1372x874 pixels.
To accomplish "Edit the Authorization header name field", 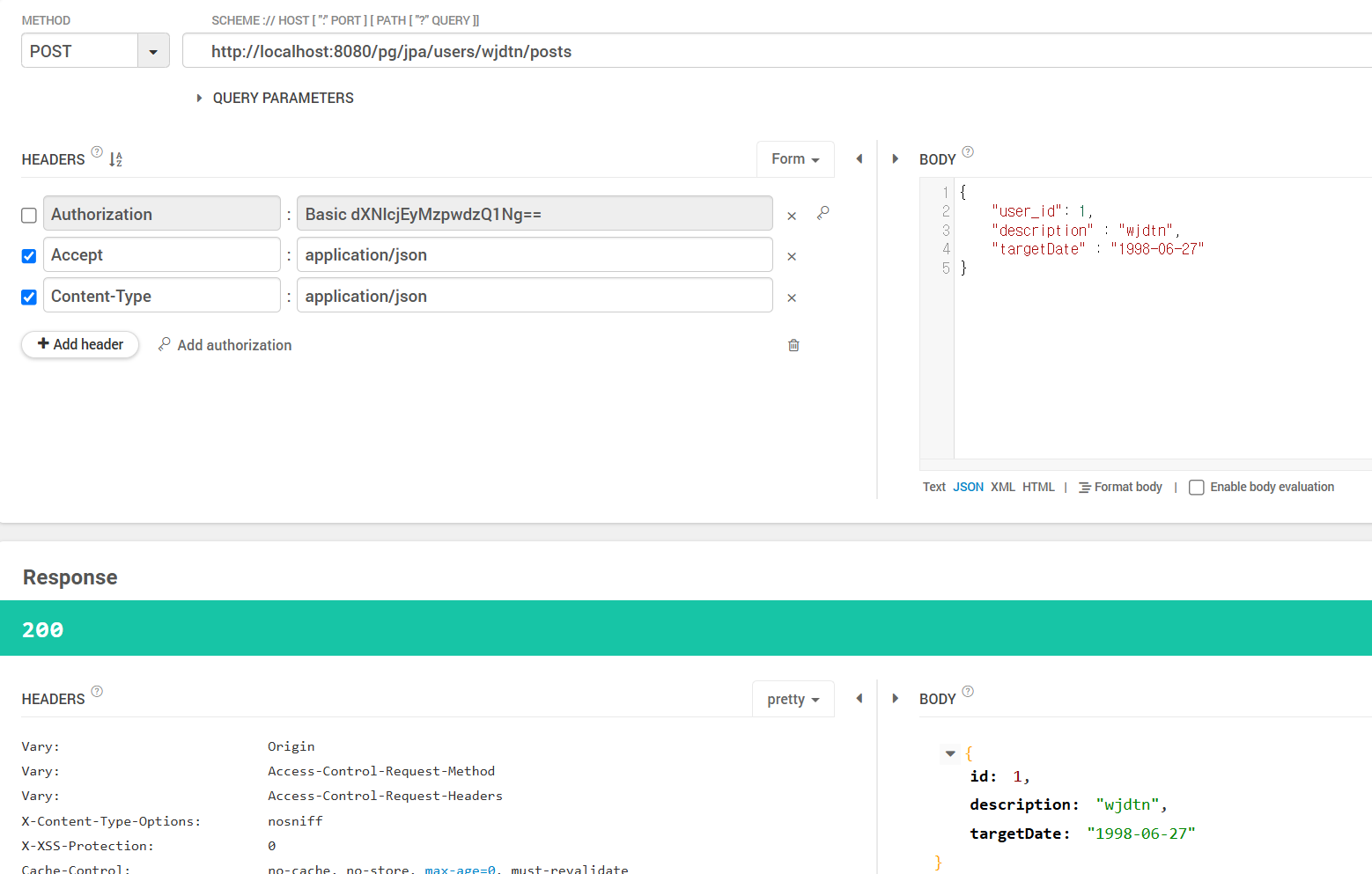I will [x=162, y=214].
